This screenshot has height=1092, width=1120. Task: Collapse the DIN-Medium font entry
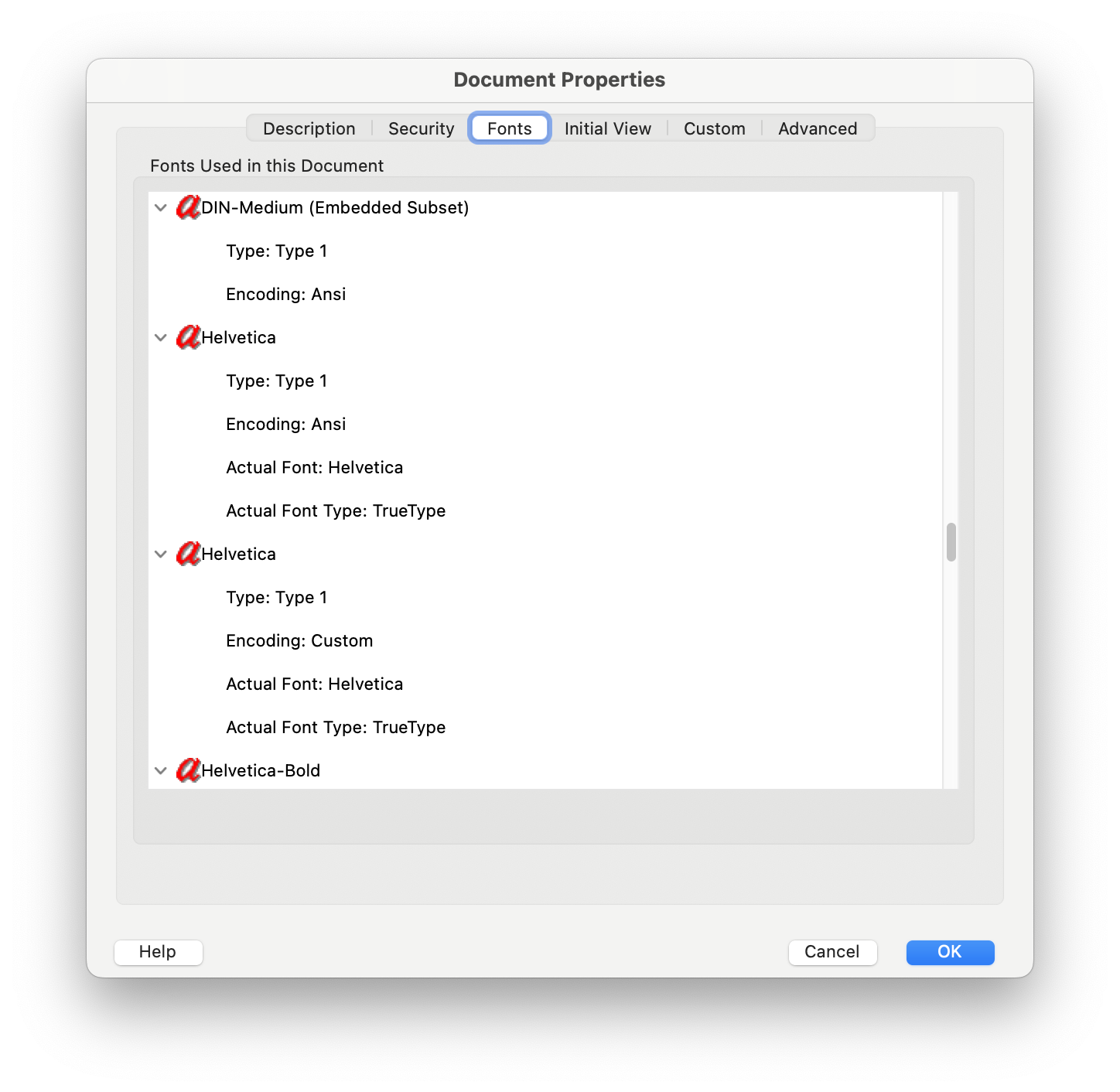click(160, 207)
